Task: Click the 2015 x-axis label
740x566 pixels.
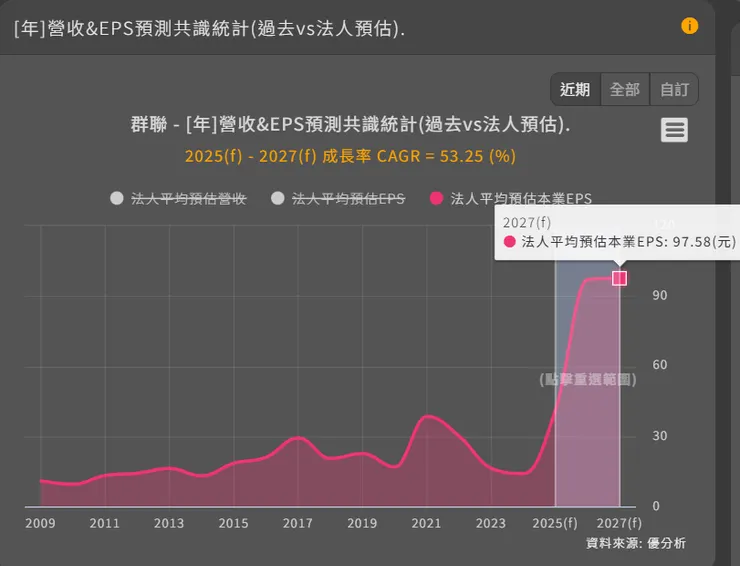Action: (x=233, y=524)
